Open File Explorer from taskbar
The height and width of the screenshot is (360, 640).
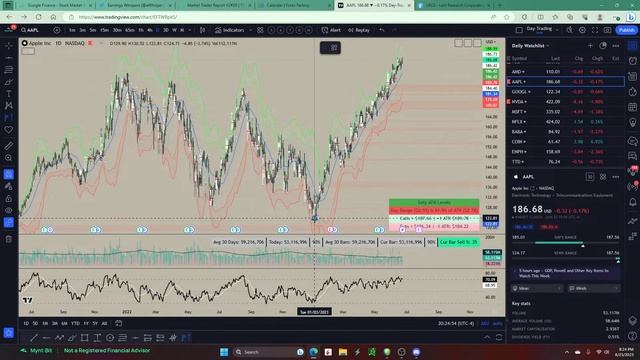coord(343,352)
